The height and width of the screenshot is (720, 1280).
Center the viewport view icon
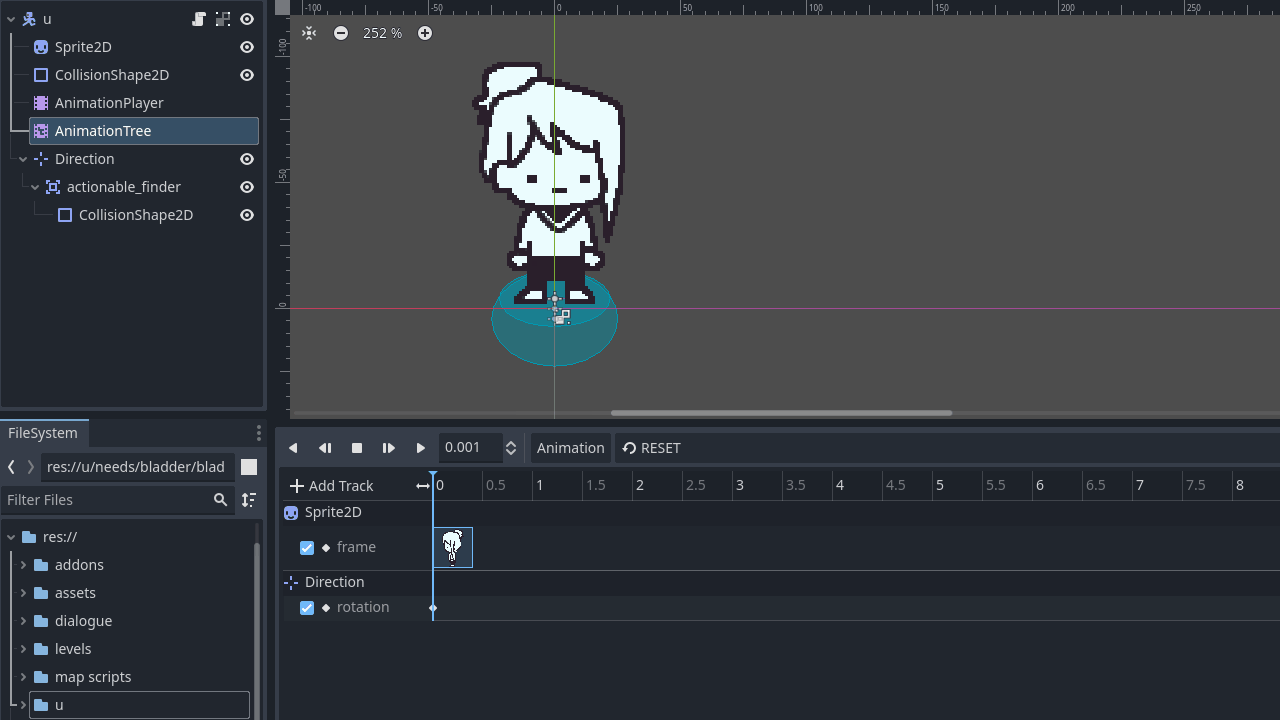click(x=309, y=33)
